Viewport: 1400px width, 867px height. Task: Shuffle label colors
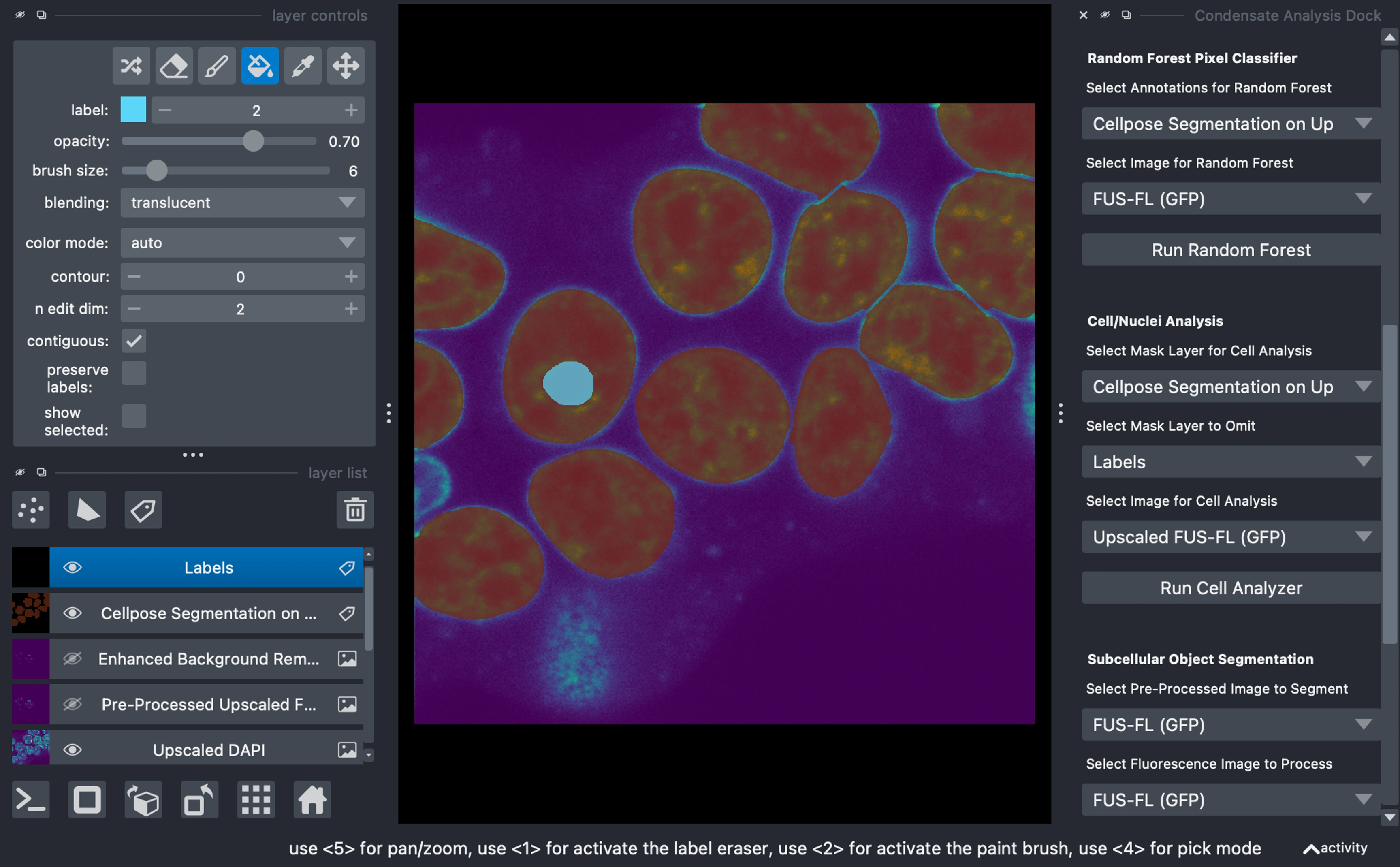pyautogui.click(x=131, y=66)
